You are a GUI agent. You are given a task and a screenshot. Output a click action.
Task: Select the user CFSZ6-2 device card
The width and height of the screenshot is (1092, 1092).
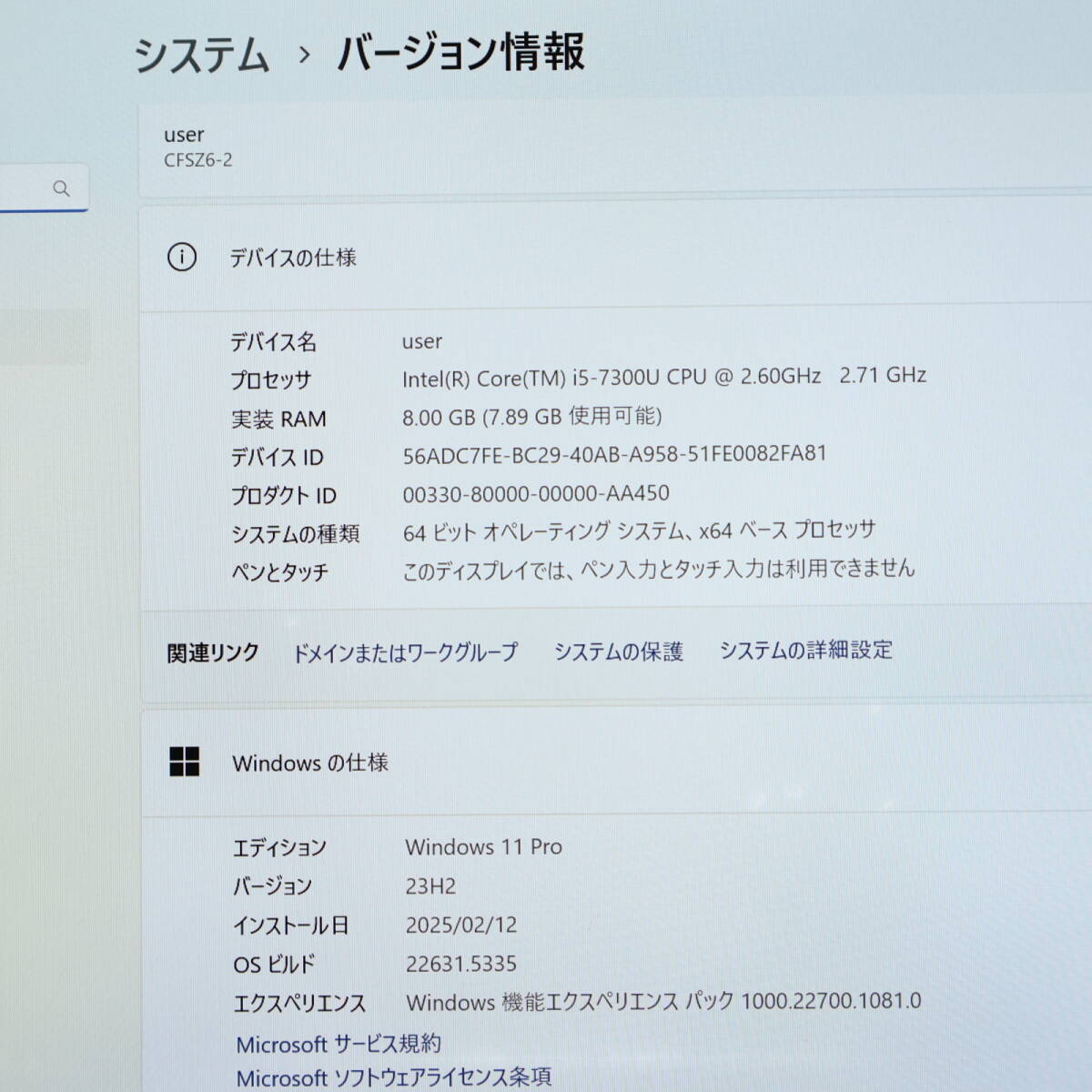click(615, 148)
